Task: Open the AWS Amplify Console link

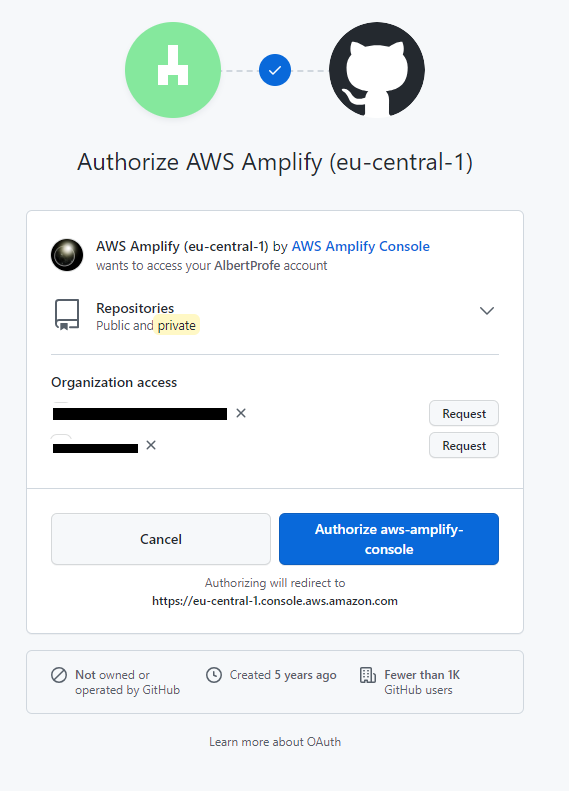Action: 361,246
